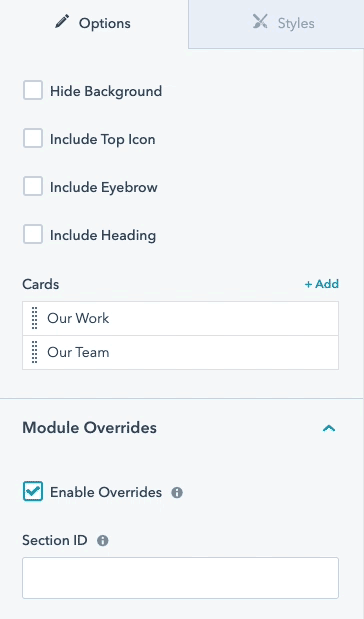The width and height of the screenshot is (364, 619).
Task: Select the Options tab
Action: click(94, 24)
